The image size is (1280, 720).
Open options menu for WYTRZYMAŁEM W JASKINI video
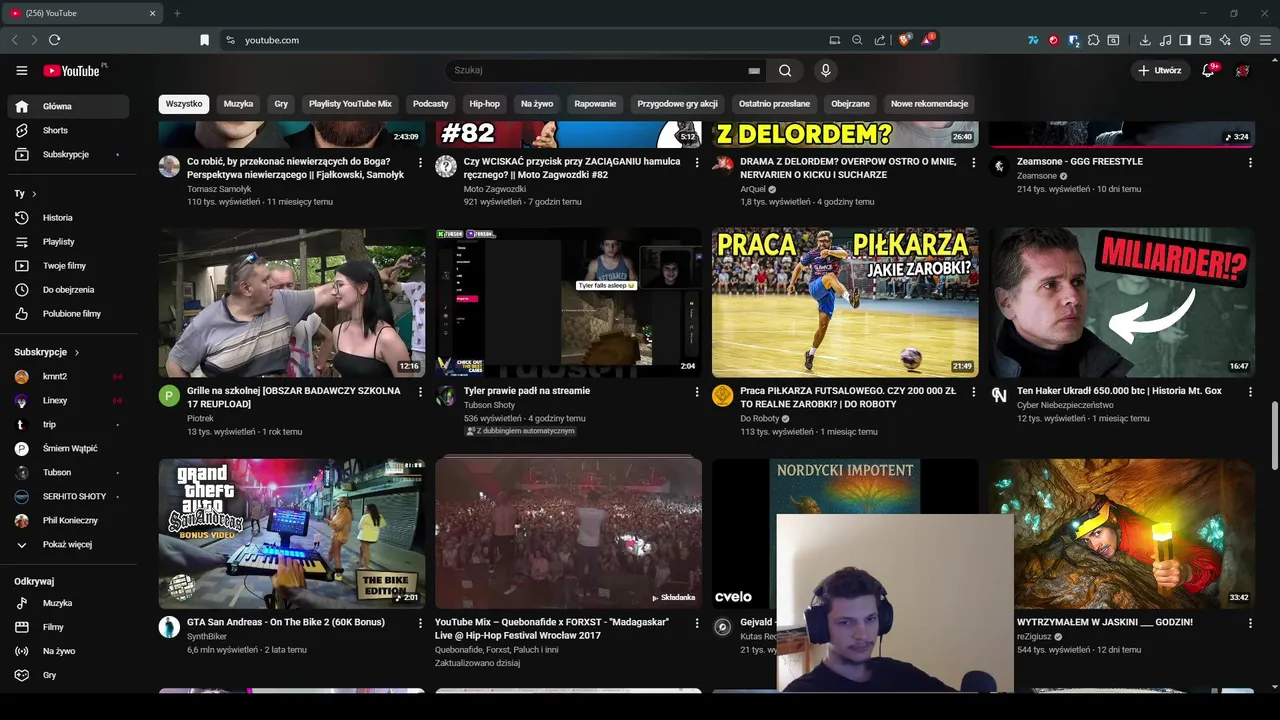point(1250,624)
